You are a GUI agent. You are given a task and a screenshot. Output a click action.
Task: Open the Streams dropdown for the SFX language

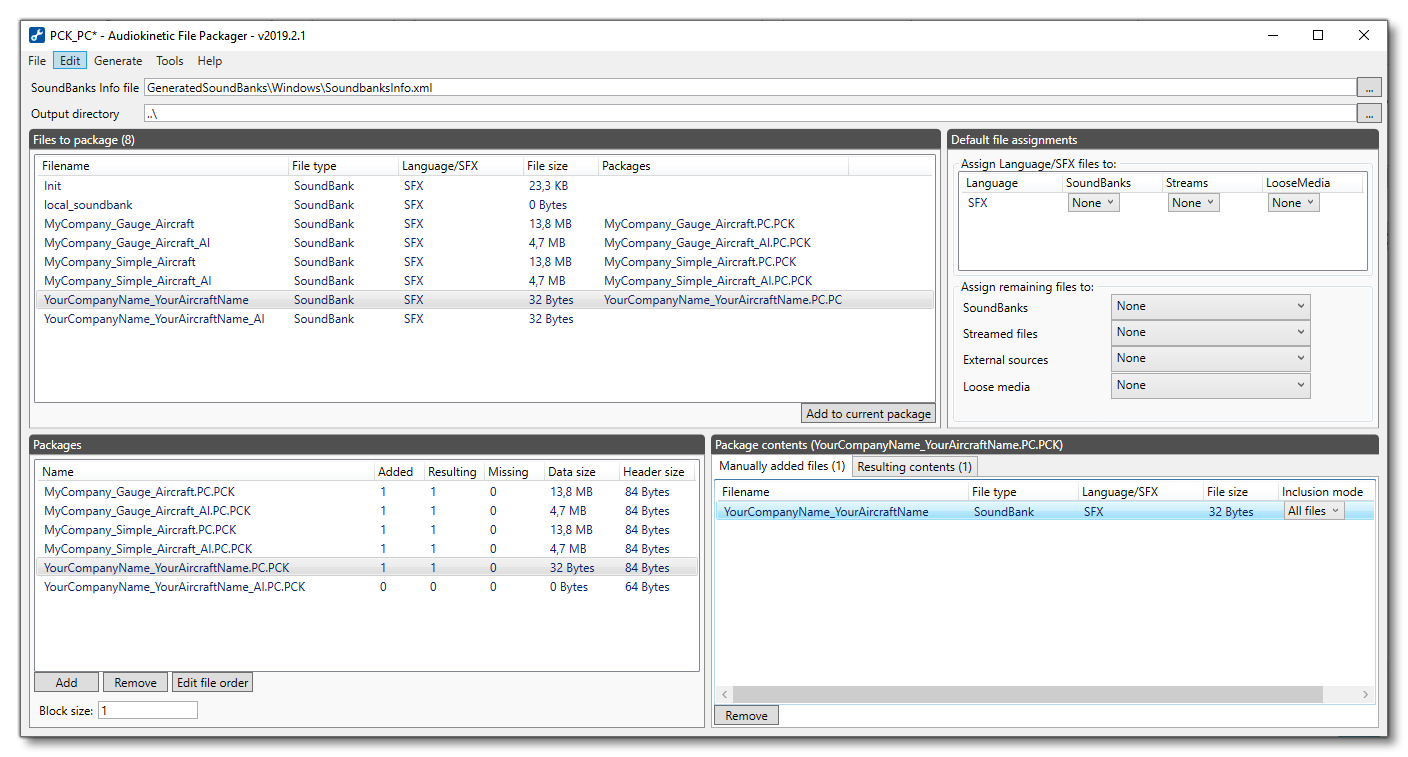coord(1193,202)
